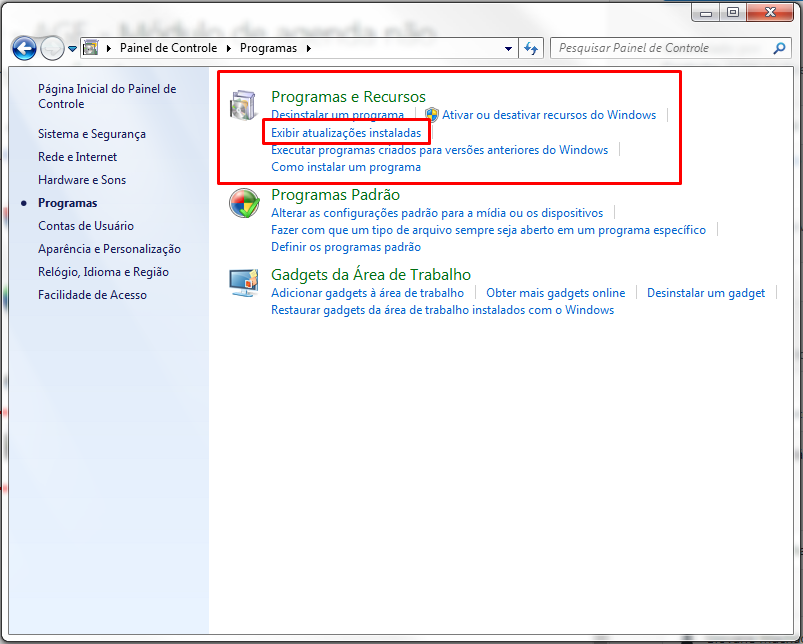Click the Gadgets da Área de Trabalho icon
Image resolution: width=803 pixels, height=644 pixels.
[244, 283]
